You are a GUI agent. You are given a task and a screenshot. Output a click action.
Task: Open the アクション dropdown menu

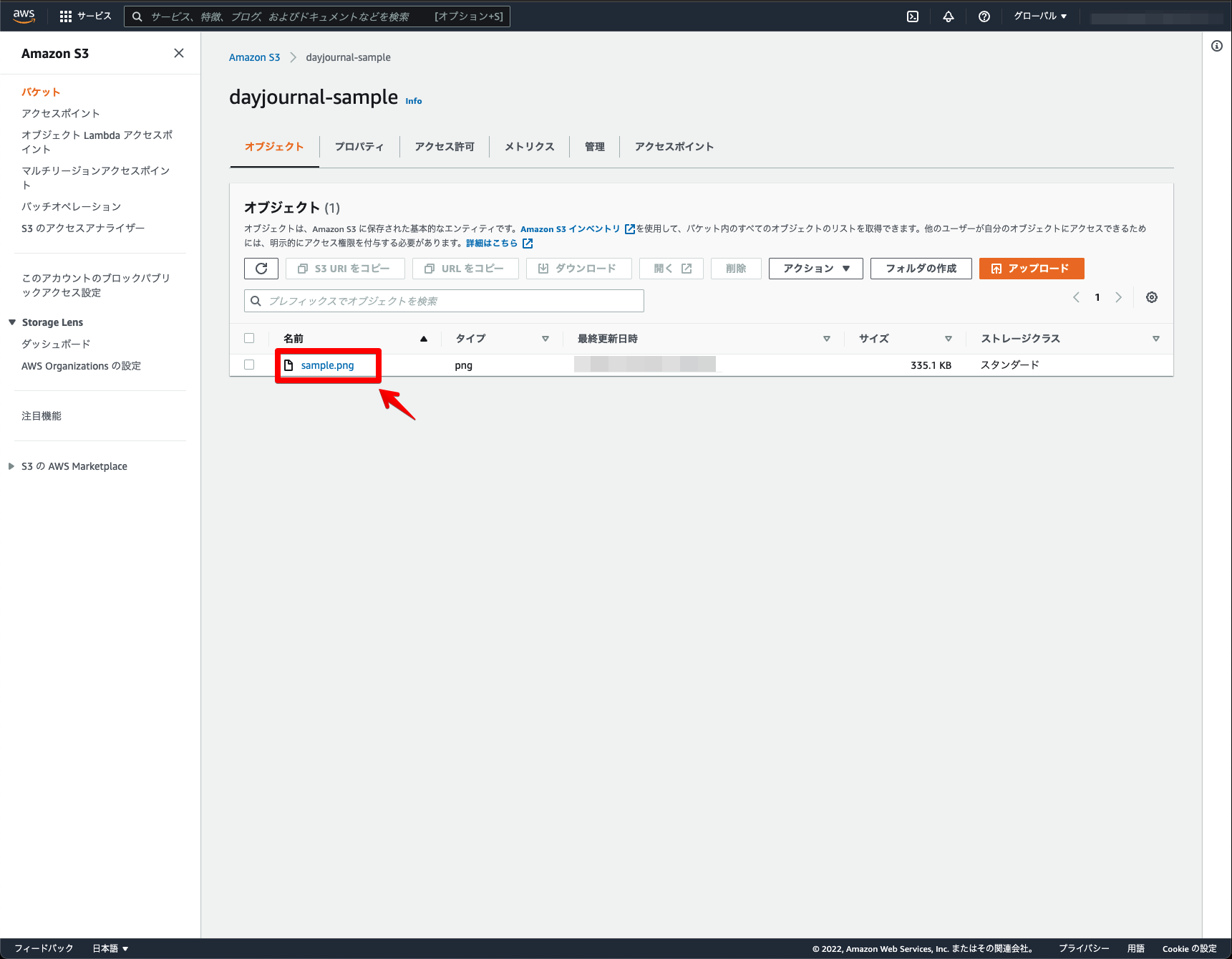816,269
